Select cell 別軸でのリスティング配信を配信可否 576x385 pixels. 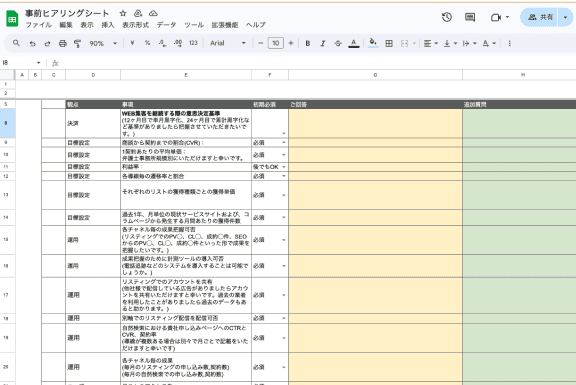coord(186,318)
